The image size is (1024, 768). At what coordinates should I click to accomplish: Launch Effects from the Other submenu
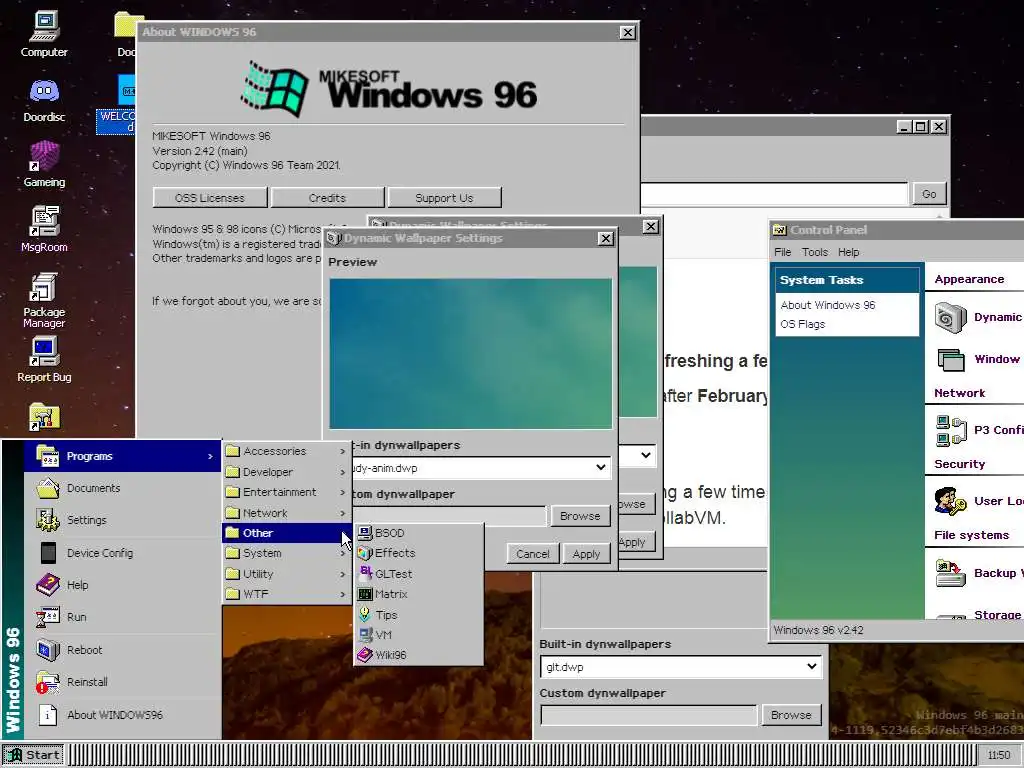419,553
